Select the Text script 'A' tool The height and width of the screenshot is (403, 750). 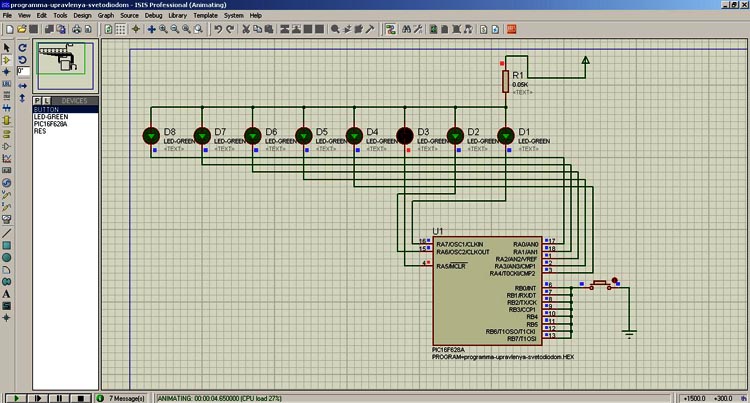coord(7,294)
